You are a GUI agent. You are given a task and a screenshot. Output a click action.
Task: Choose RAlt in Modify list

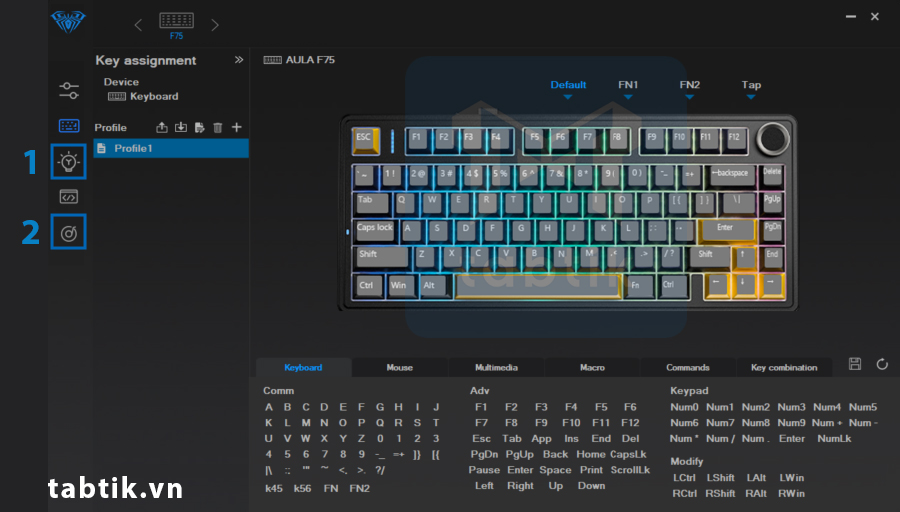pos(756,493)
